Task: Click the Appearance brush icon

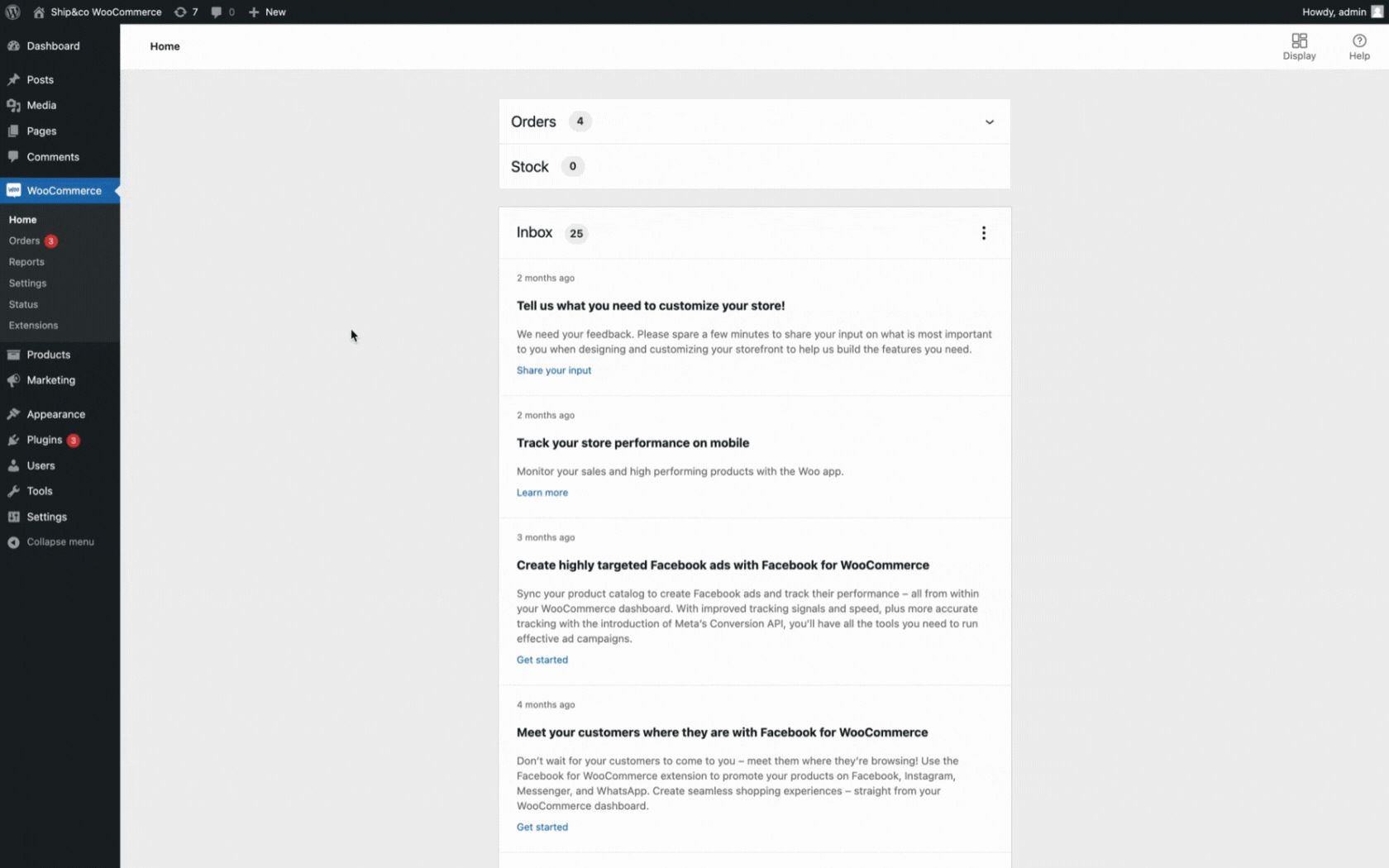Action: [x=13, y=414]
